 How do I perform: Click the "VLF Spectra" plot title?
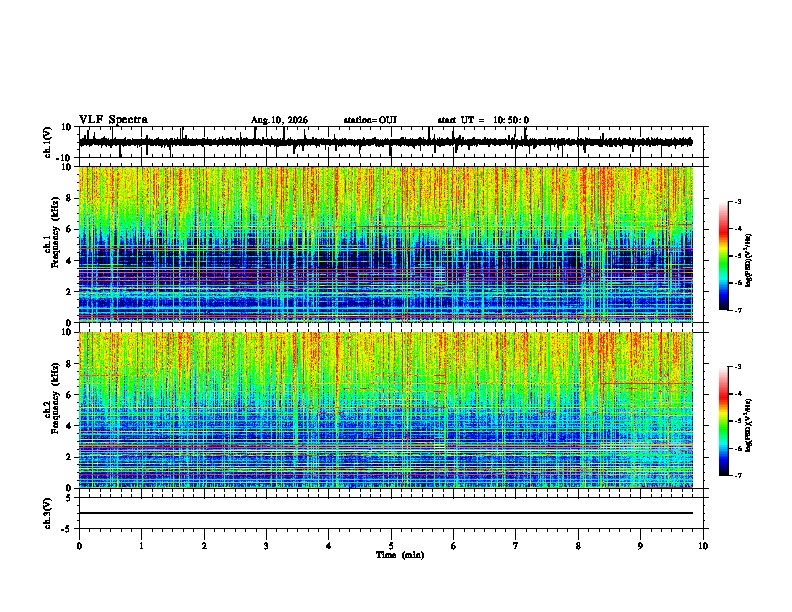point(113,119)
